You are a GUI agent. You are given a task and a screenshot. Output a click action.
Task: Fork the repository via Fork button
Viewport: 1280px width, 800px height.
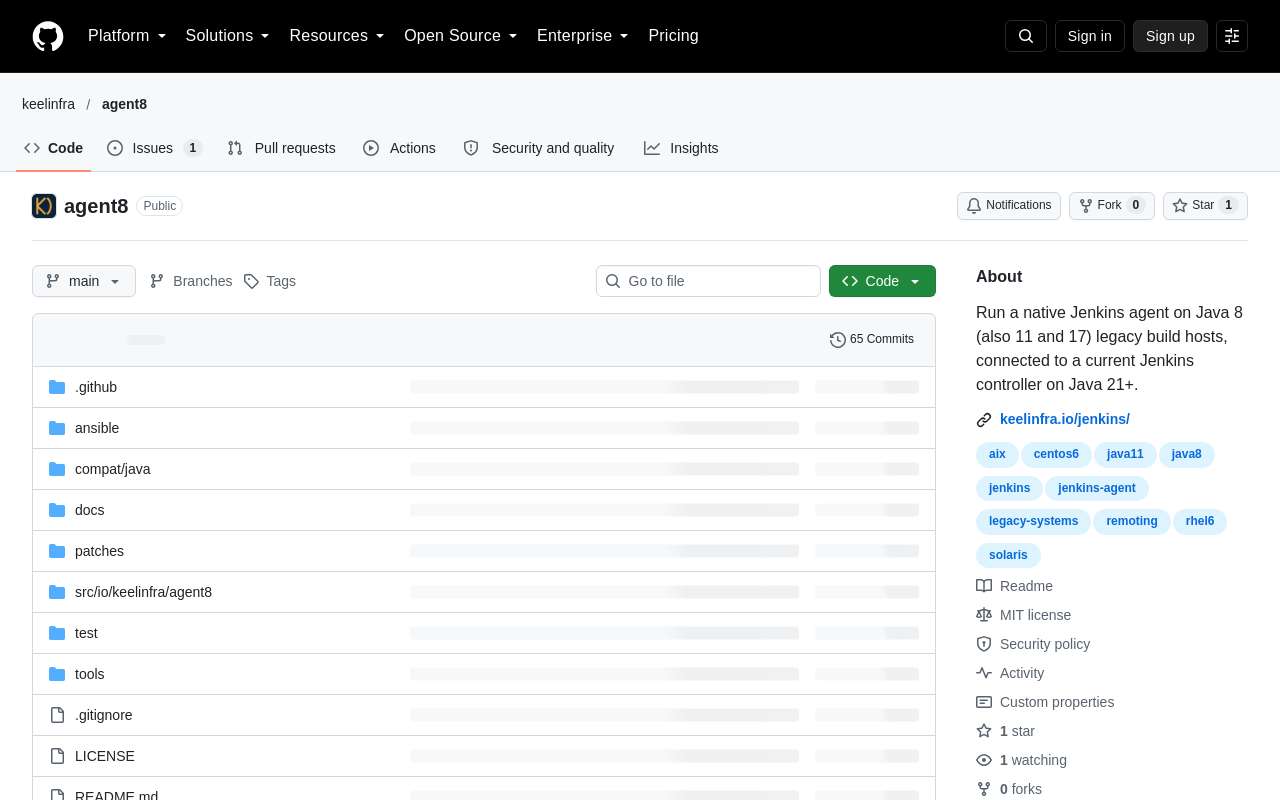pos(1112,206)
